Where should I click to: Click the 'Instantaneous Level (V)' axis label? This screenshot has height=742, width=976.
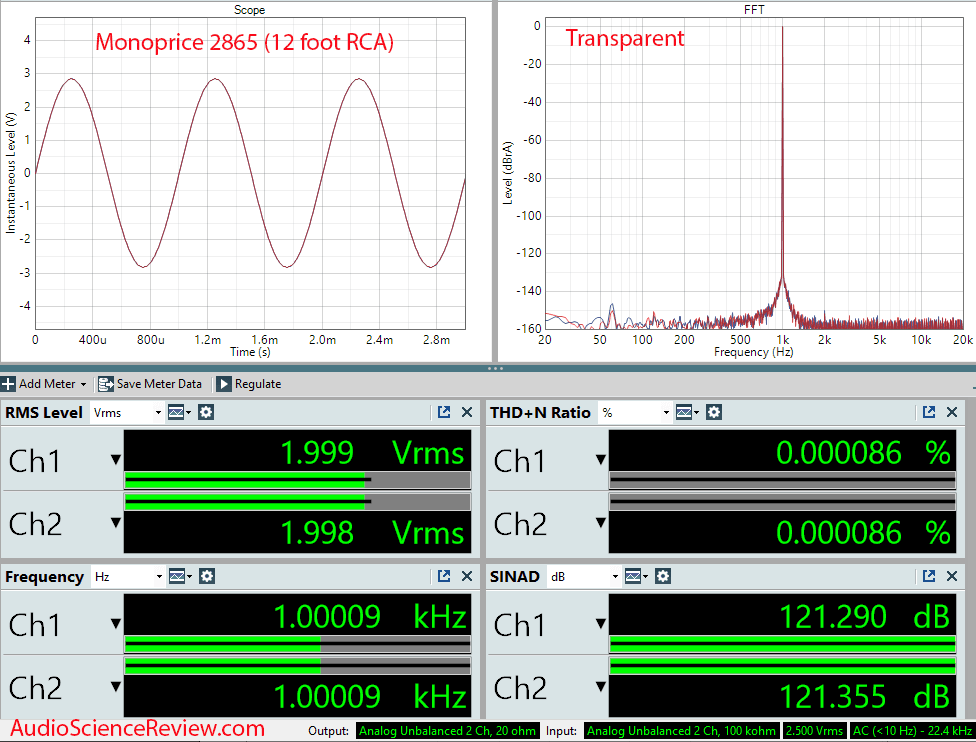pos(11,172)
